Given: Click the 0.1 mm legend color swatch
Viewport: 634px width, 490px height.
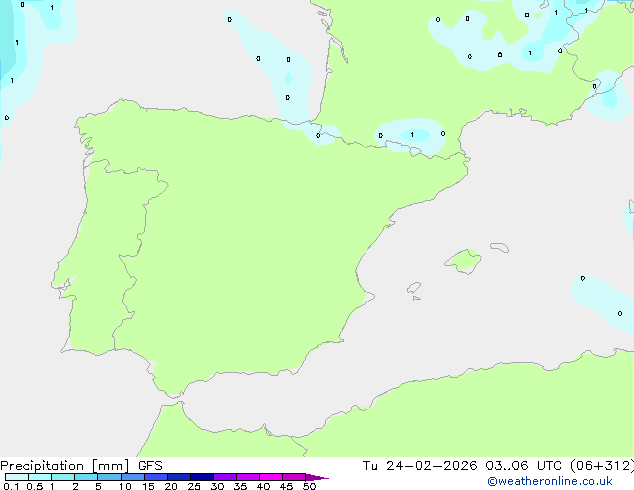Looking at the screenshot, I should 17,477.
